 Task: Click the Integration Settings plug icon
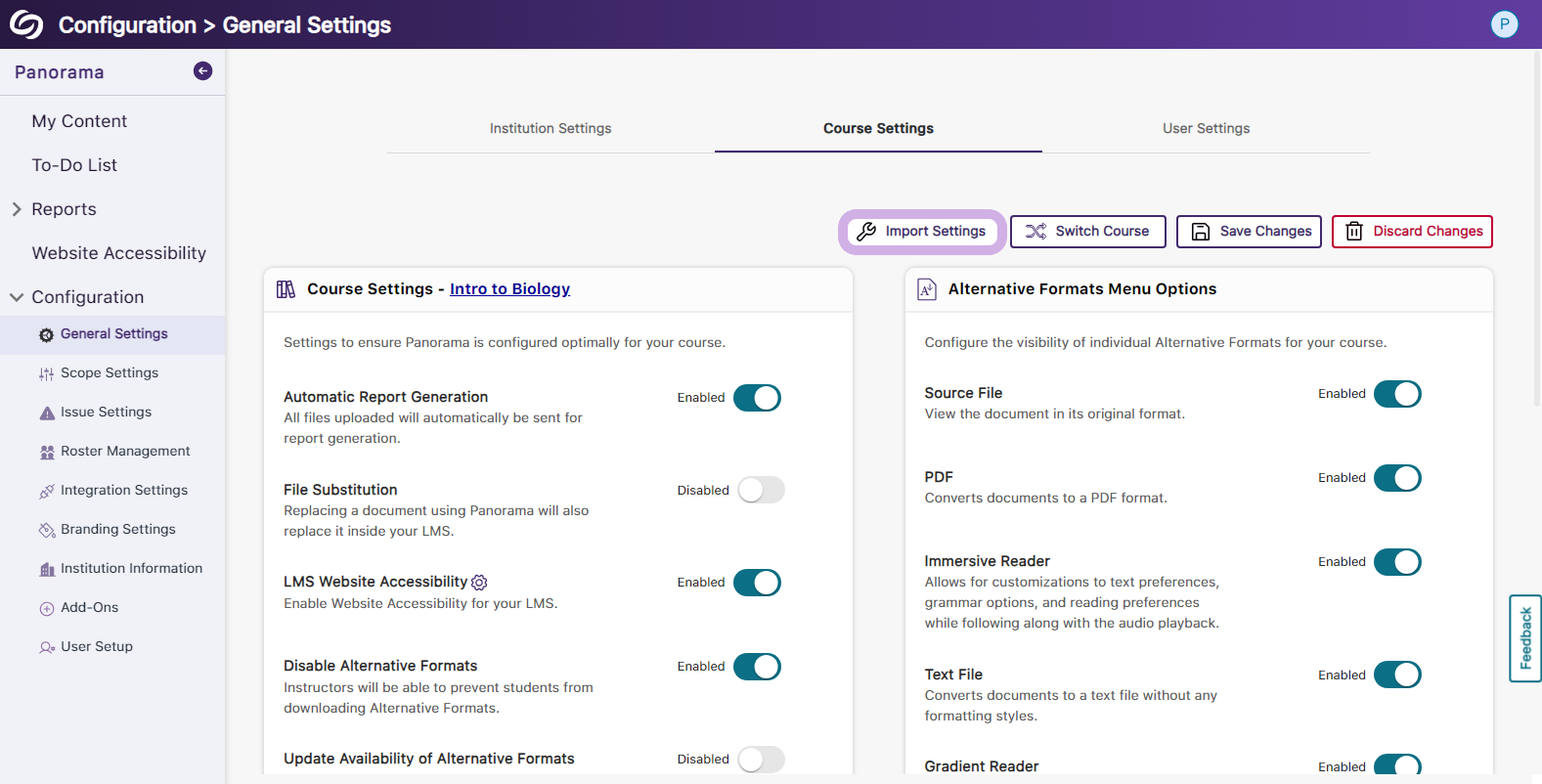tap(47, 491)
